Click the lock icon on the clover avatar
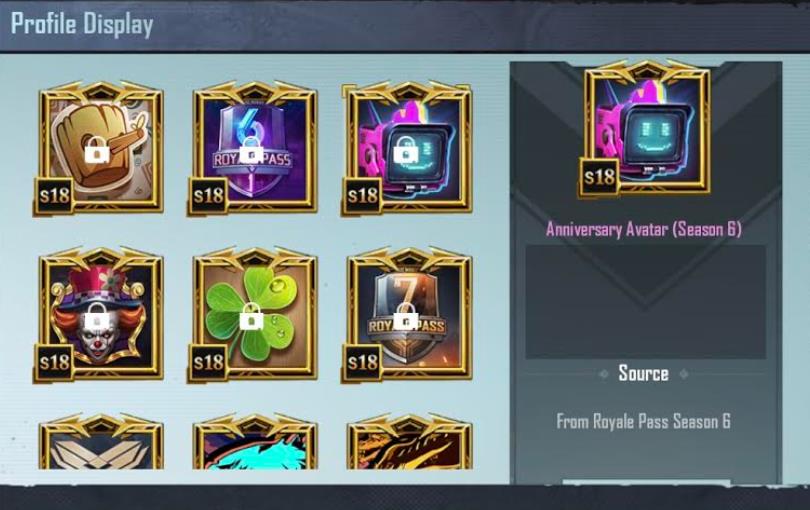810x510 pixels. (251, 316)
